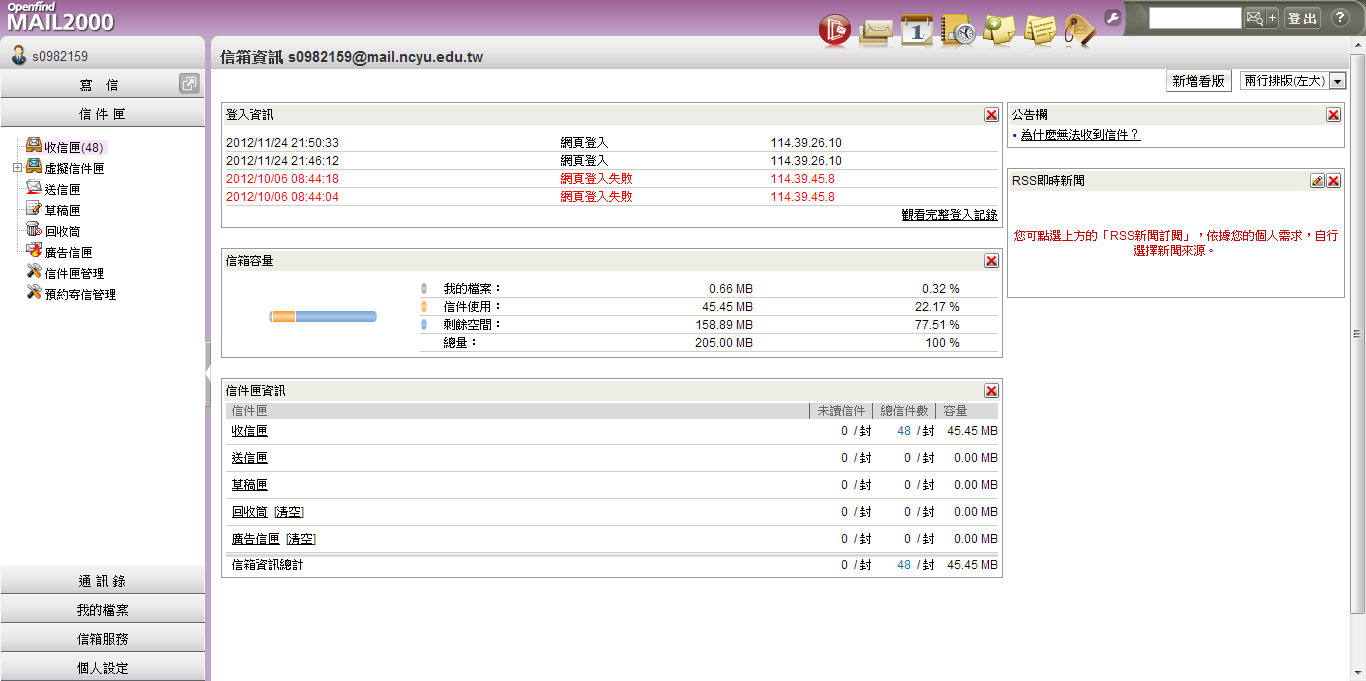Open the 我的檔案 sidebar section
The width and height of the screenshot is (1366, 681).
click(102, 610)
